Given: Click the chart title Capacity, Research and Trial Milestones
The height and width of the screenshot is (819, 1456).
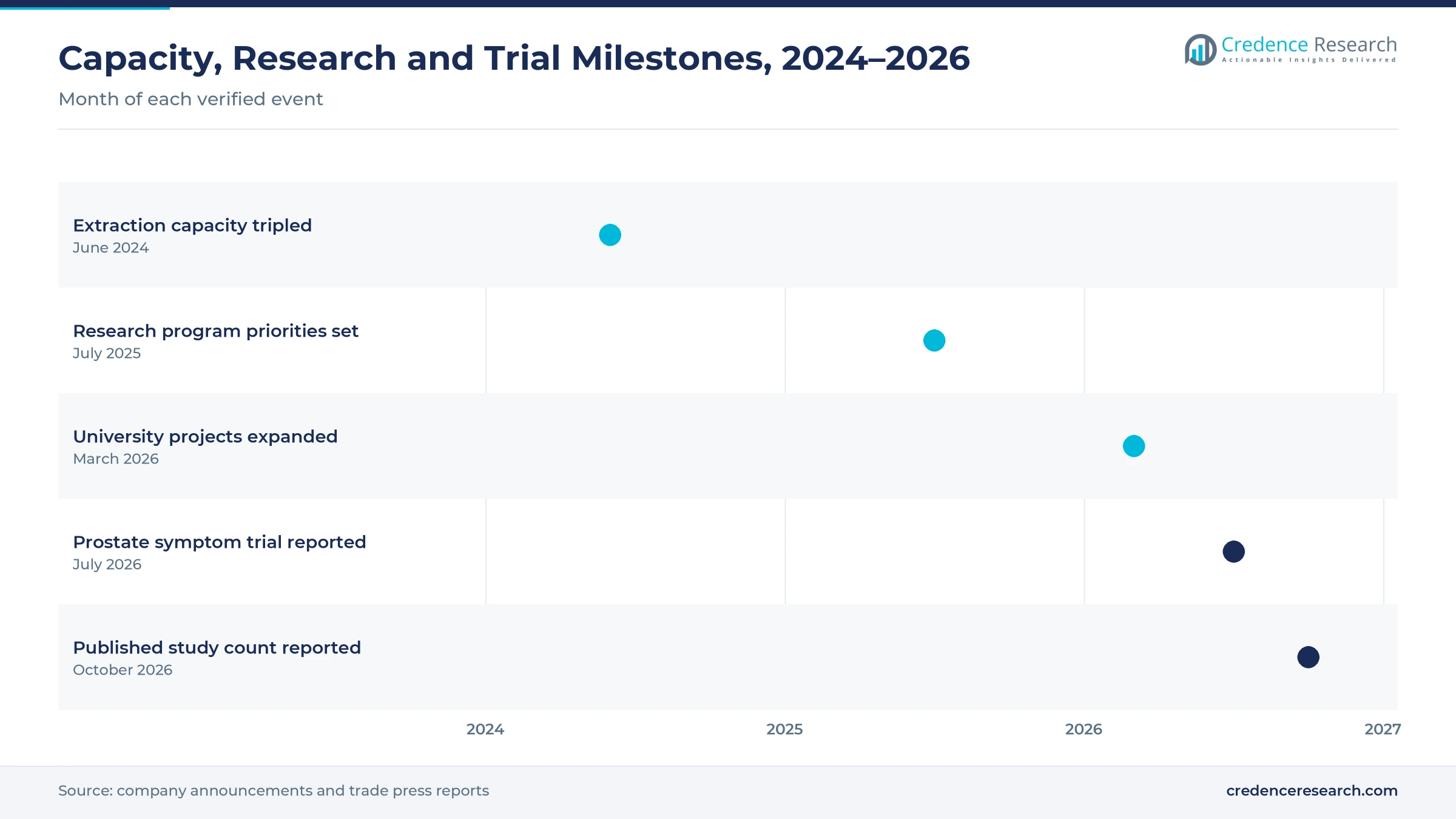Looking at the screenshot, I should tap(514, 59).
